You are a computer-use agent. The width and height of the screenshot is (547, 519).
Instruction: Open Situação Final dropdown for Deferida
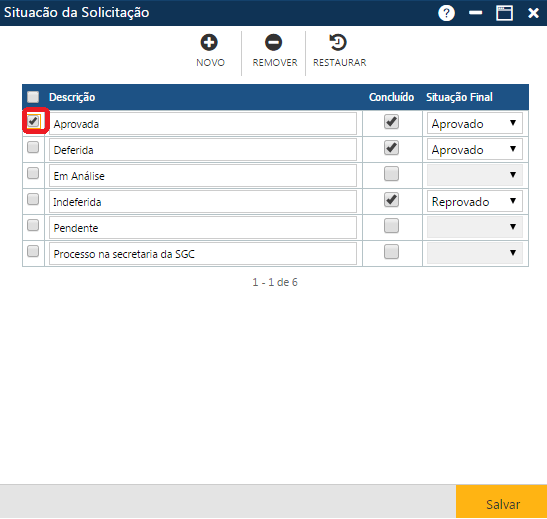point(474,149)
